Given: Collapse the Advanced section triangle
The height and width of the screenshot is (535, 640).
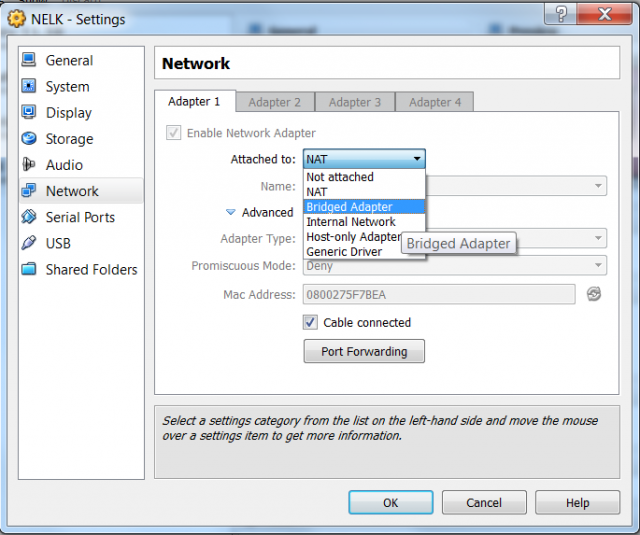Looking at the screenshot, I should pos(230,212).
